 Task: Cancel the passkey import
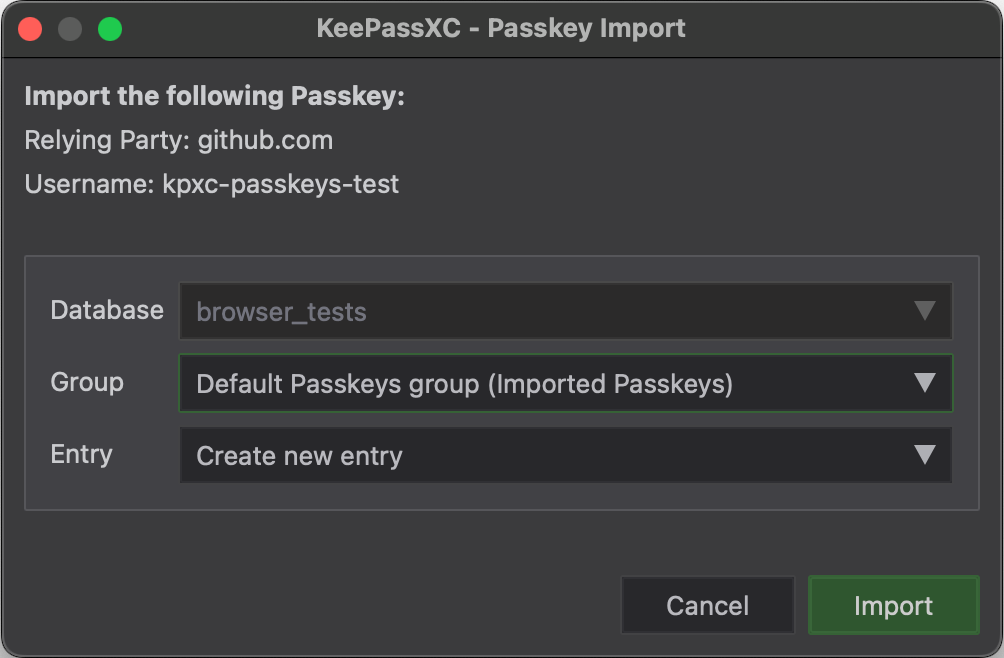click(708, 605)
